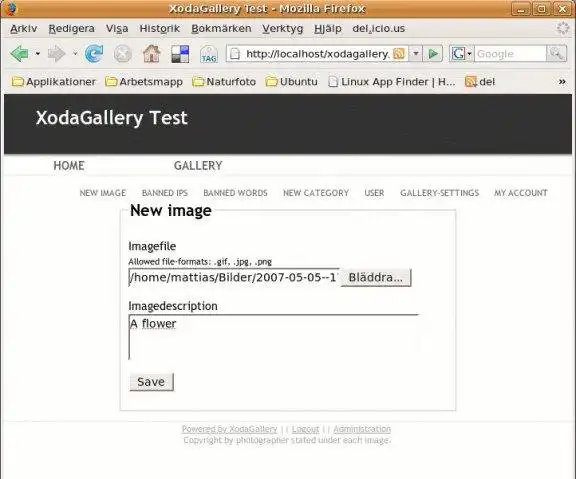
Task: Open the MY ACCOUNT admin link
Action: 521,193
